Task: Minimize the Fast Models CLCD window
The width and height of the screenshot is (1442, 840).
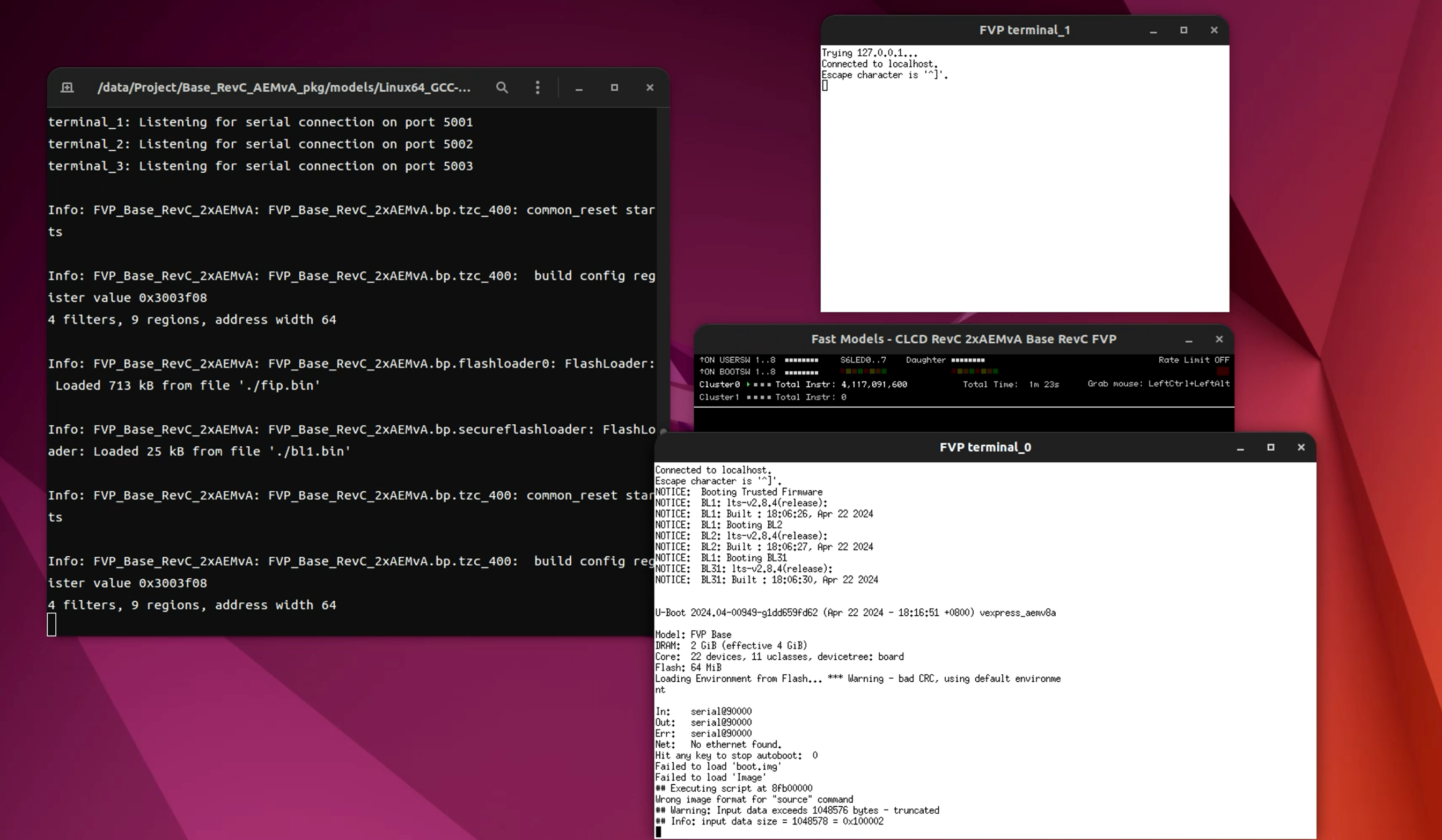Action: [x=1188, y=340]
